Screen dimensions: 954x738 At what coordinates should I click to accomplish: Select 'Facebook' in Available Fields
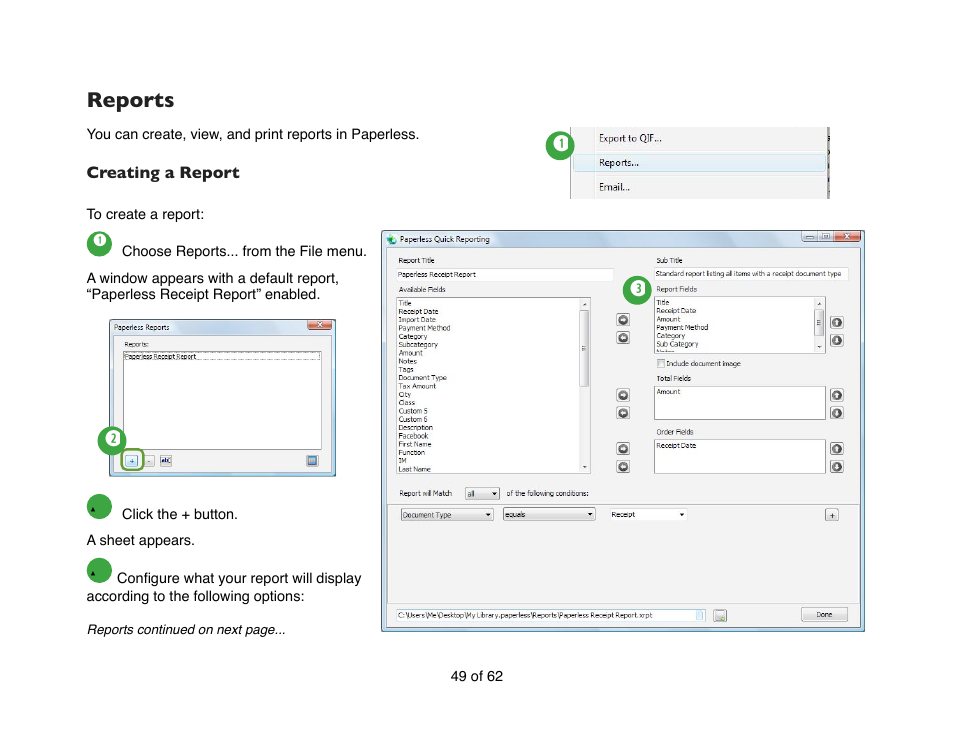(x=413, y=436)
